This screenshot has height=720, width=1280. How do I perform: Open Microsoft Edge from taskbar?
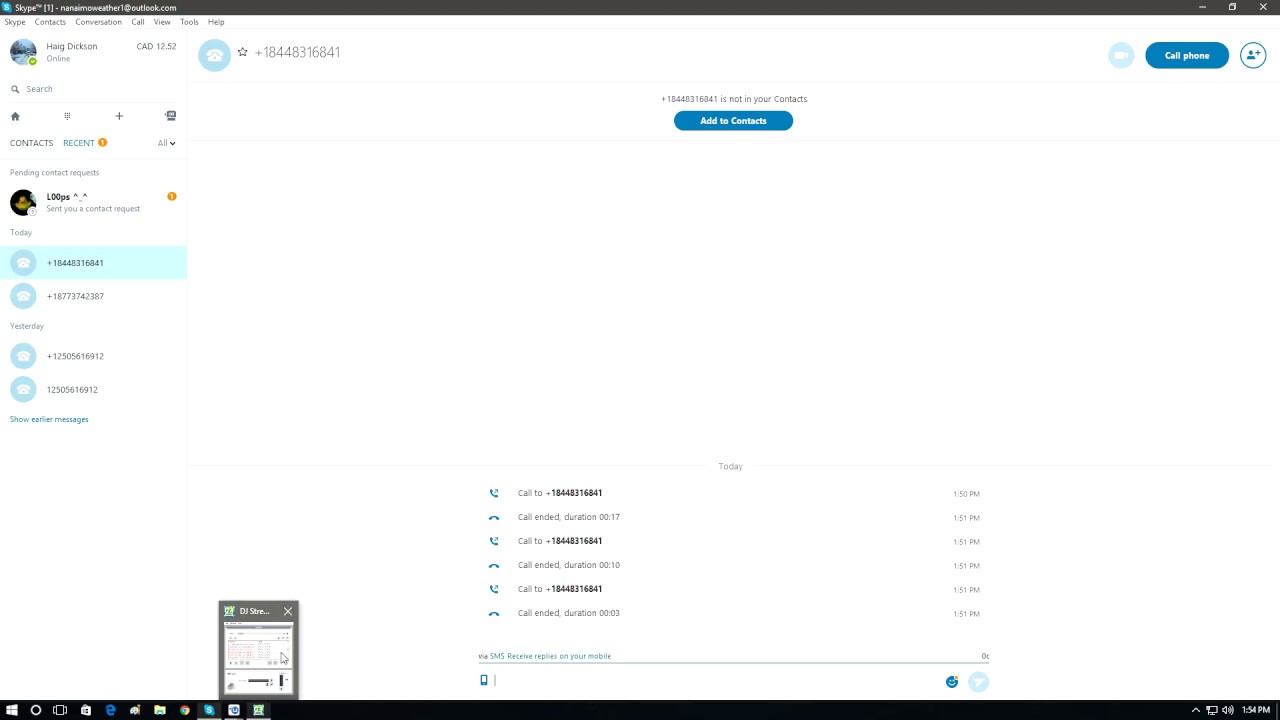pyautogui.click(x=110, y=710)
